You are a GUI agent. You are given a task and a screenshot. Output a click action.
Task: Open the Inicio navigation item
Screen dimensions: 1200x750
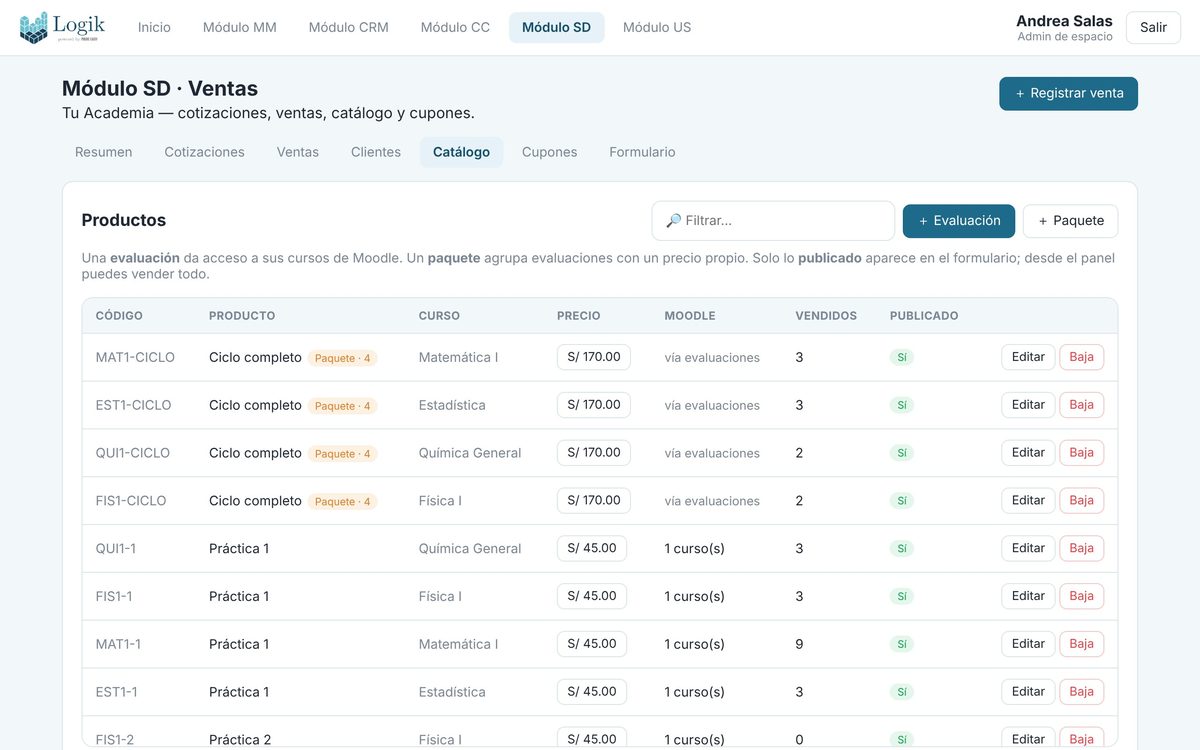(154, 28)
